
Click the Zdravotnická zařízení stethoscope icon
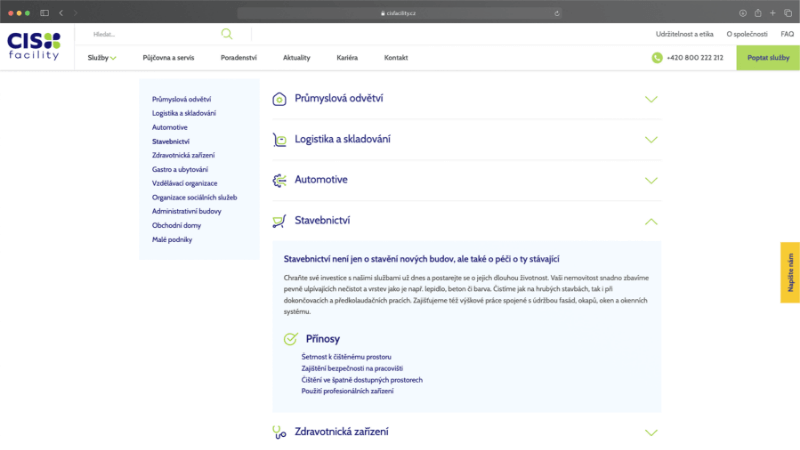coord(280,432)
